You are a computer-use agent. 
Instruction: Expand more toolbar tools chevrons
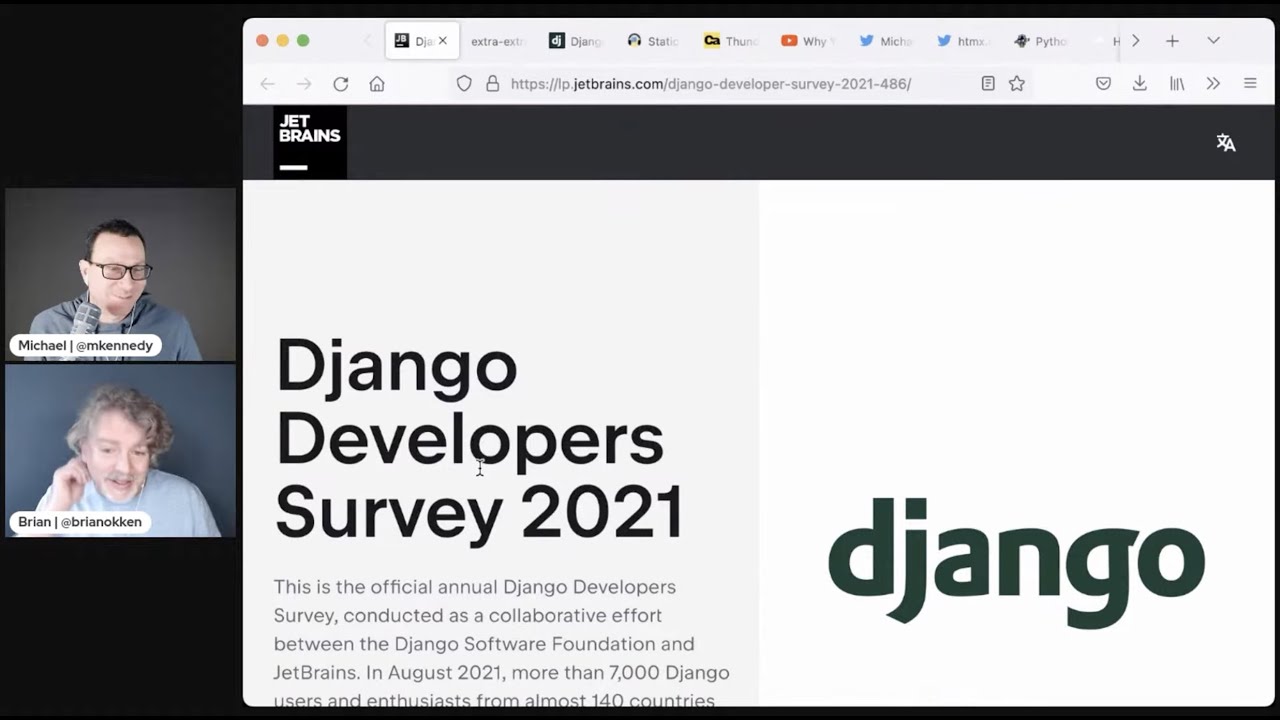pyautogui.click(x=1213, y=84)
